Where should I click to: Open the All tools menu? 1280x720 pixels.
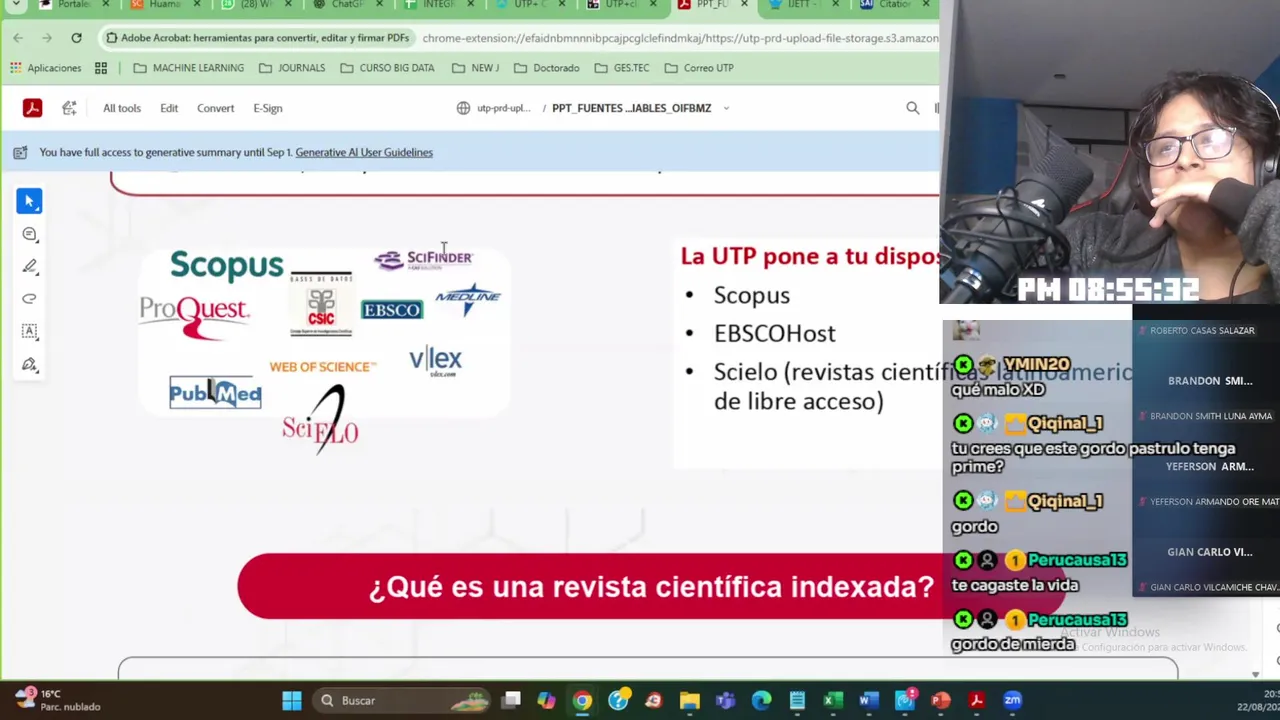[x=122, y=108]
